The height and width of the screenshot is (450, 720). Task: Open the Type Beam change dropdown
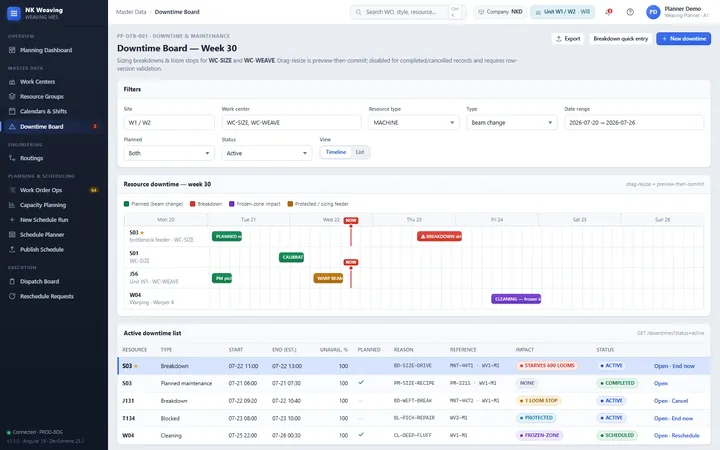coord(512,123)
